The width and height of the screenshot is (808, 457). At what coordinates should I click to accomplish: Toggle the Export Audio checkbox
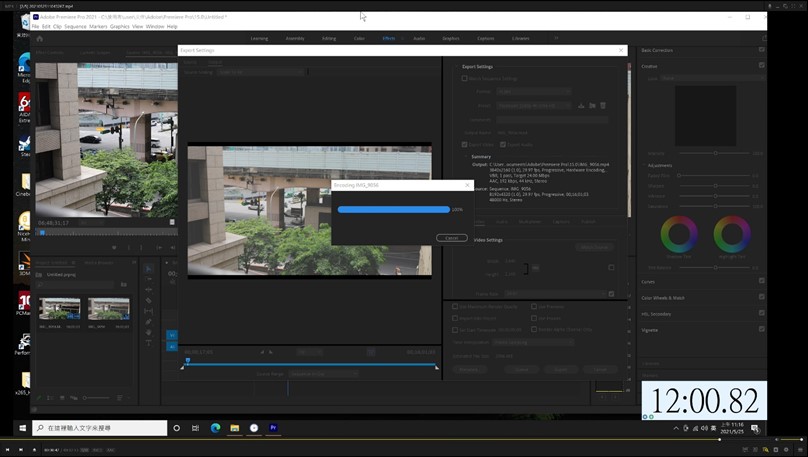click(503, 144)
